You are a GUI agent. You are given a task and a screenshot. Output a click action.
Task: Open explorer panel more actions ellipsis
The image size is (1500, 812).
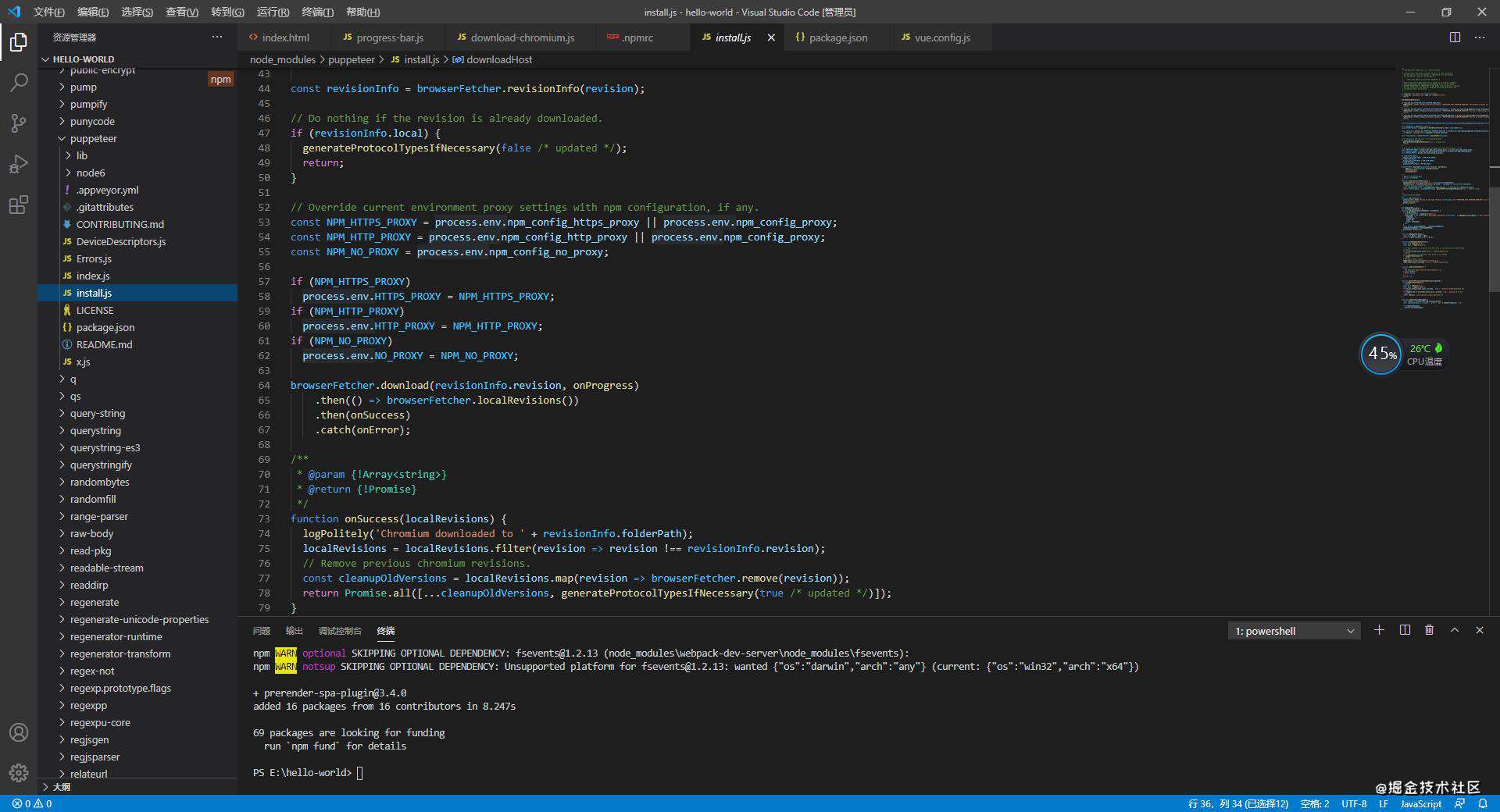click(x=217, y=37)
